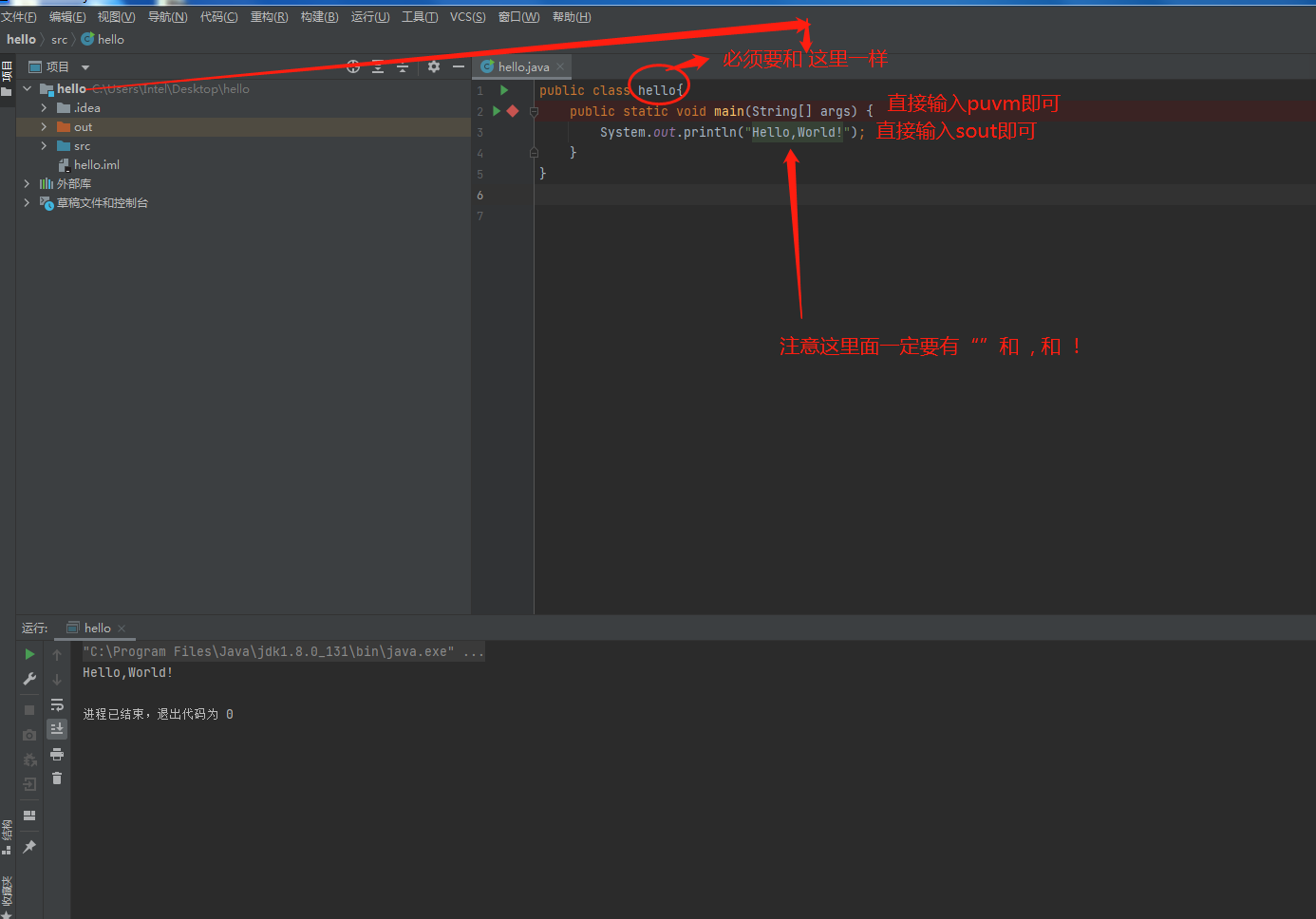The width and height of the screenshot is (1316, 919).
Task: Click the attach debugger bug icon
Action: coord(29,760)
